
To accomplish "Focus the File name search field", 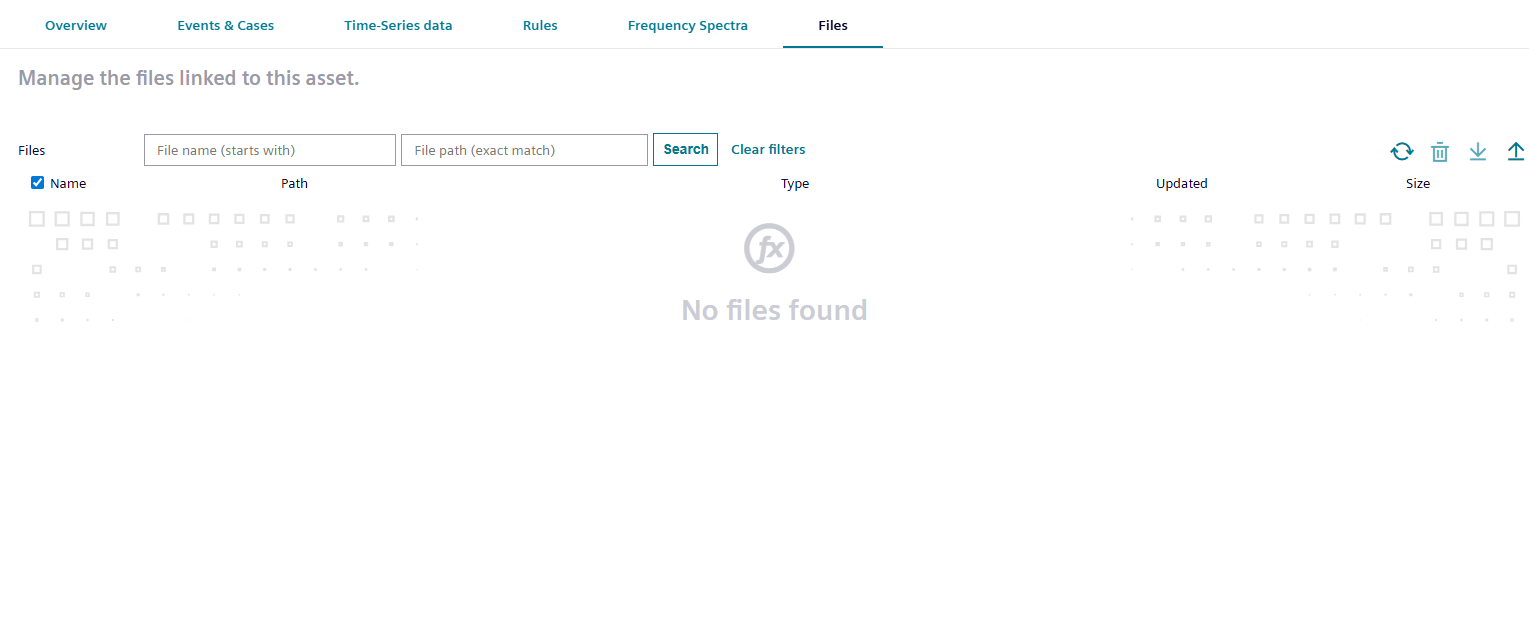I will click(x=270, y=150).
